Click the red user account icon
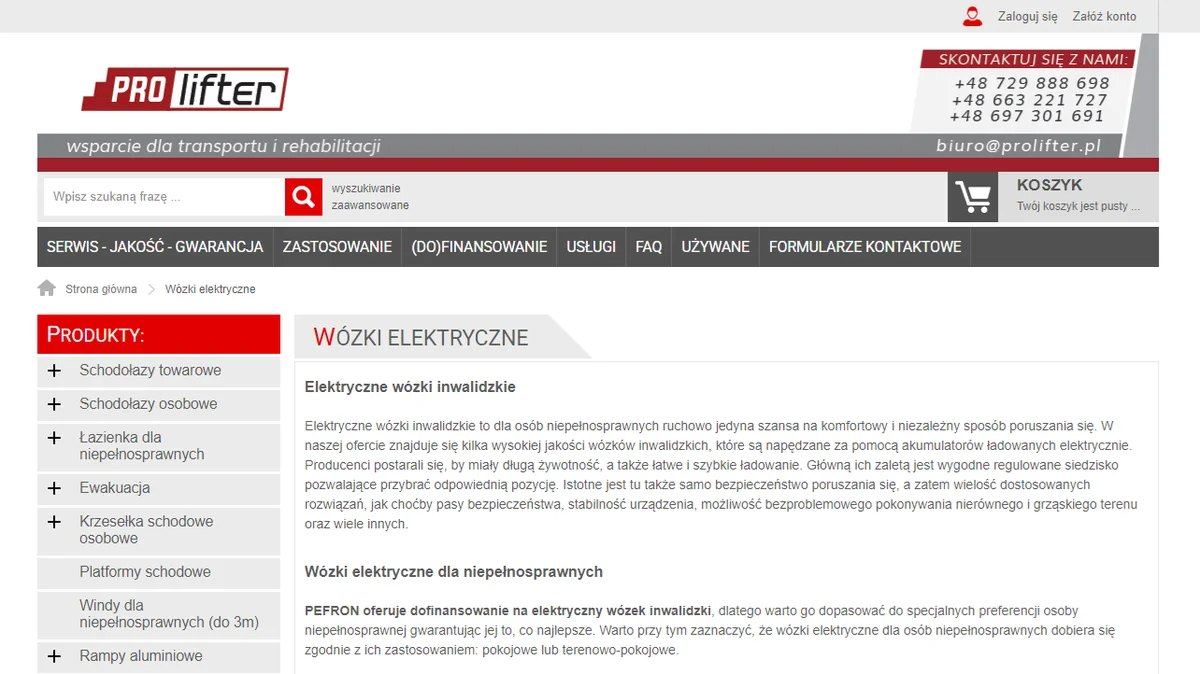The height and width of the screenshot is (674, 1200). [972, 16]
